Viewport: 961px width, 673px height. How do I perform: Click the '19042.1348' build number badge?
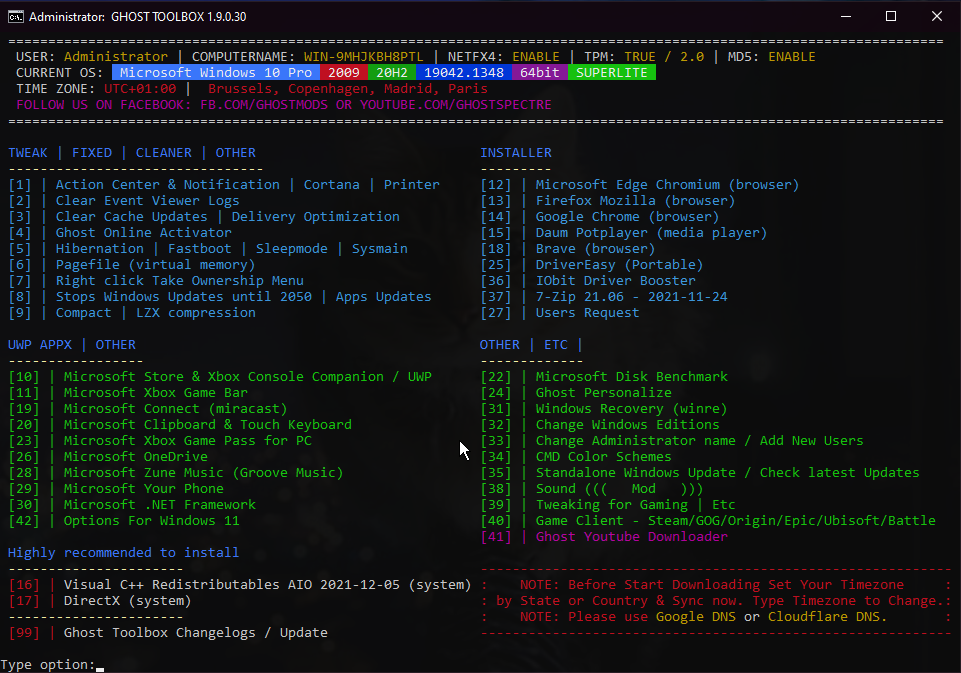[464, 72]
